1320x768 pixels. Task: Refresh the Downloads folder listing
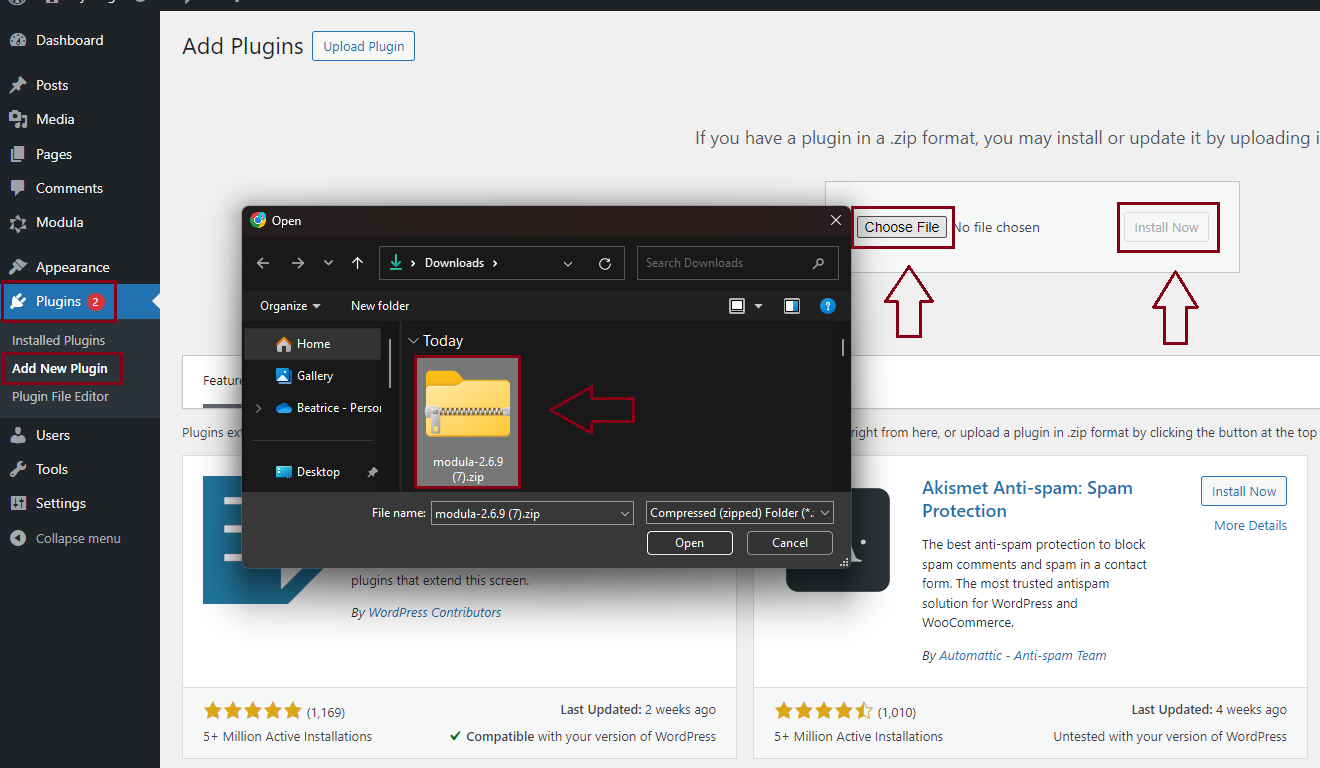[x=604, y=264]
